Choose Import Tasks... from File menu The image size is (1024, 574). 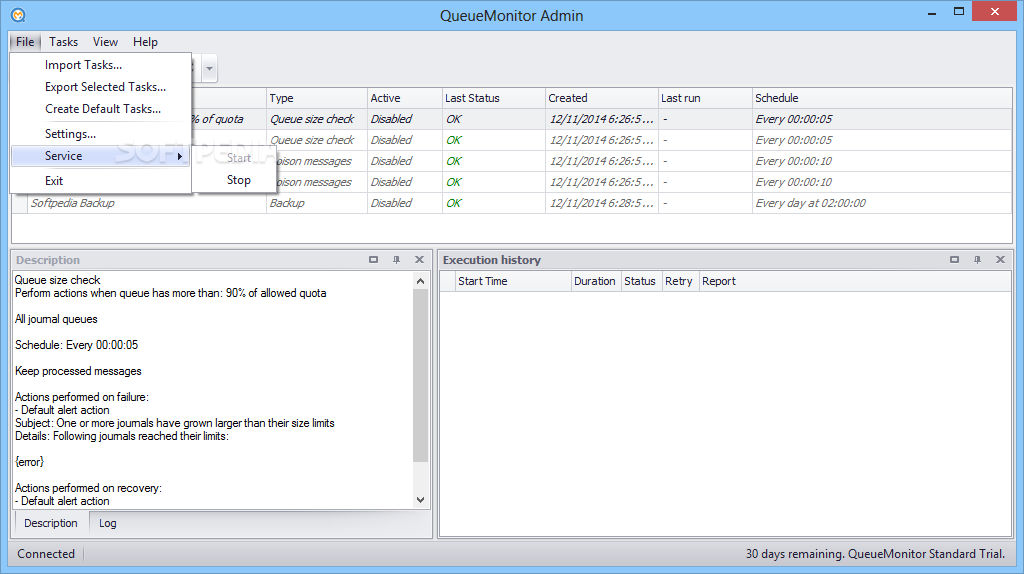pyautogui.click(x=84, y=65)
